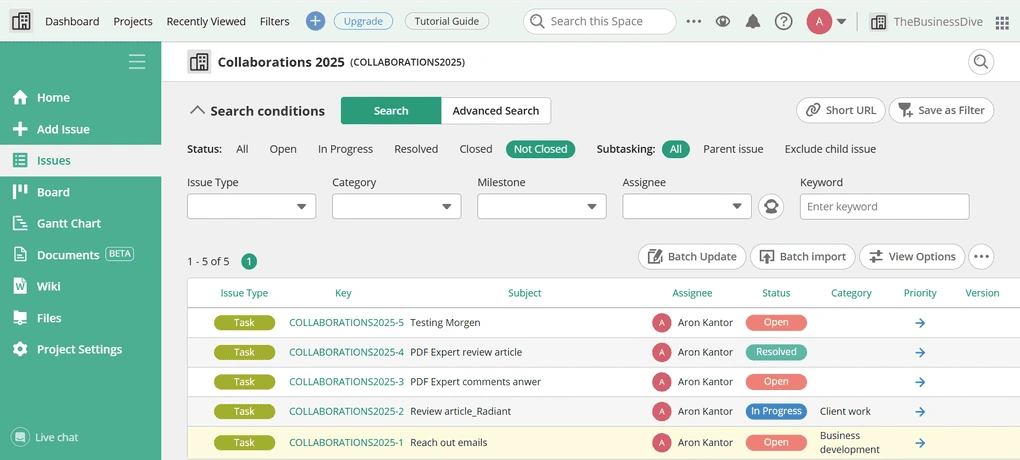Viewport: 1020px width, 460px height.
Task: Open issue COLLABORATIONS2025-2 link
Action: (x=346, y=411)
